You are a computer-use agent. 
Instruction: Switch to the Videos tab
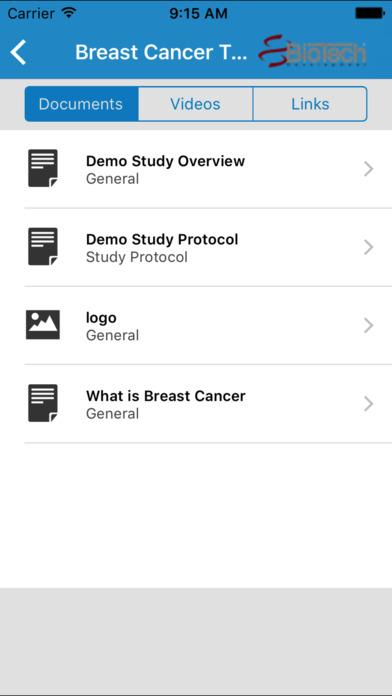[195, 104]
